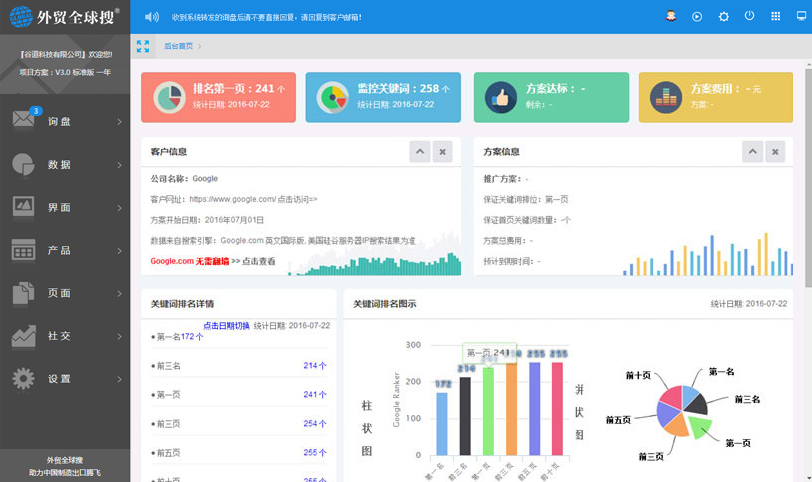Close the 方案信息 panel

pos(776,152)
